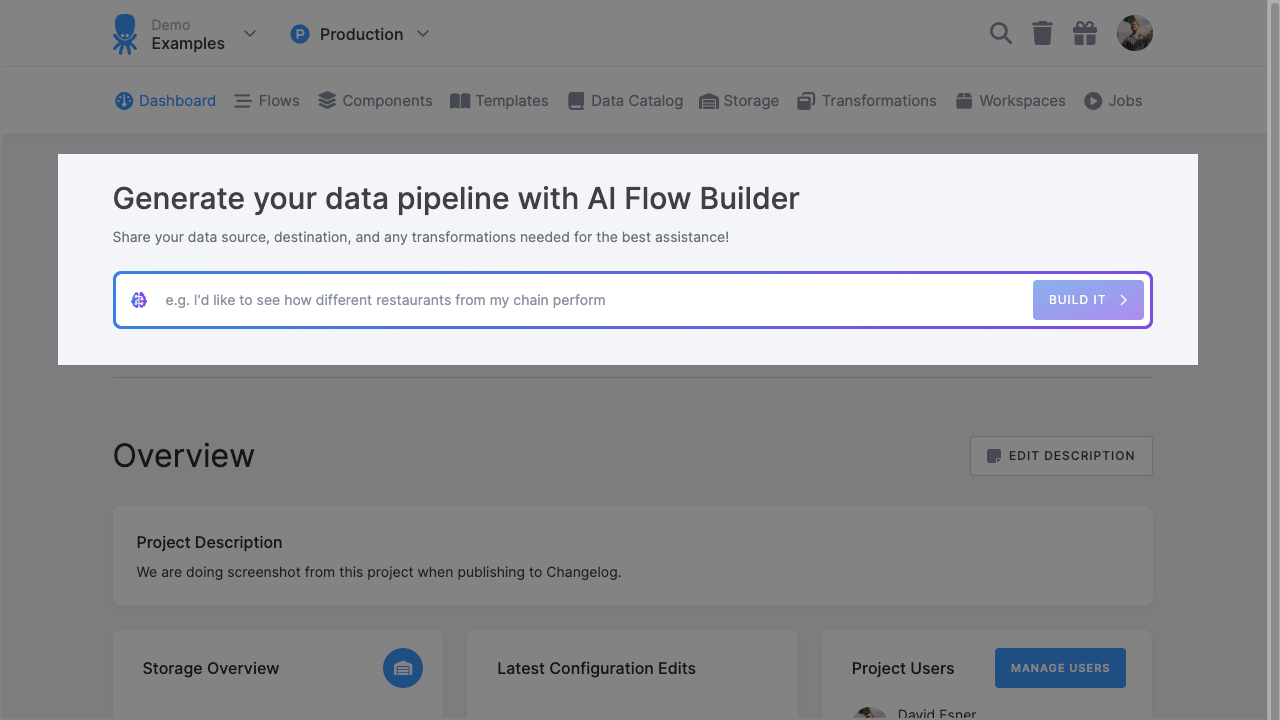Switch to the Flows tab
Viewport: 1280px width, 720px height.
pyautogui.click(x=266, y=100)
